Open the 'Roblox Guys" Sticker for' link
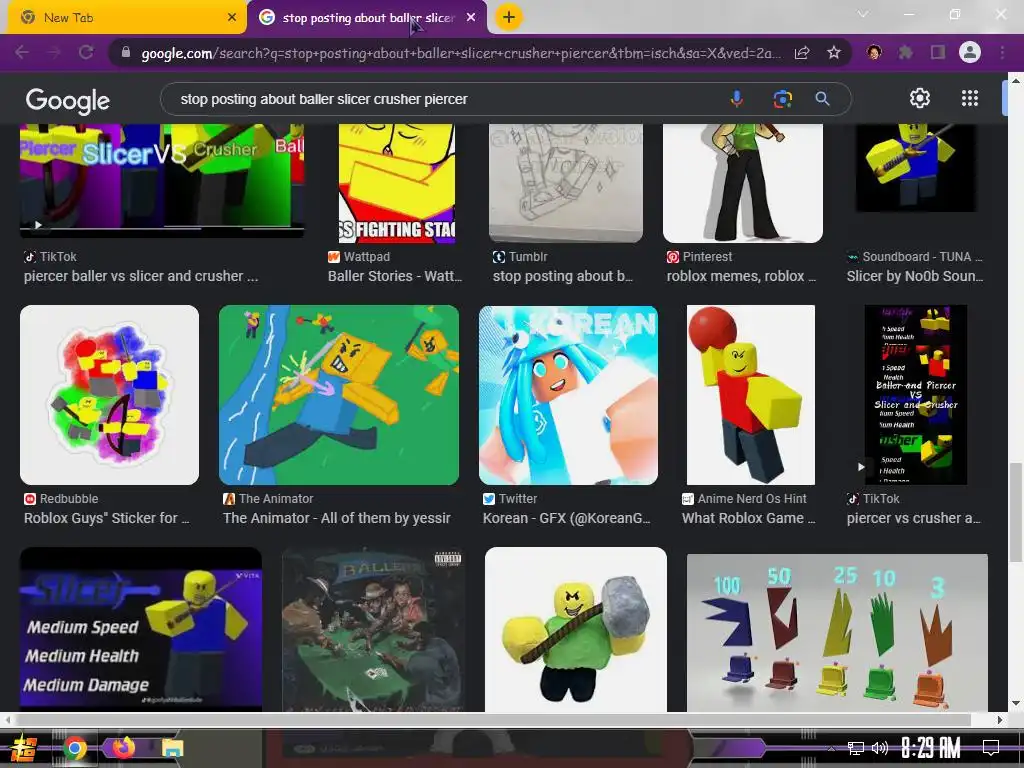 (x=106, y=518)
